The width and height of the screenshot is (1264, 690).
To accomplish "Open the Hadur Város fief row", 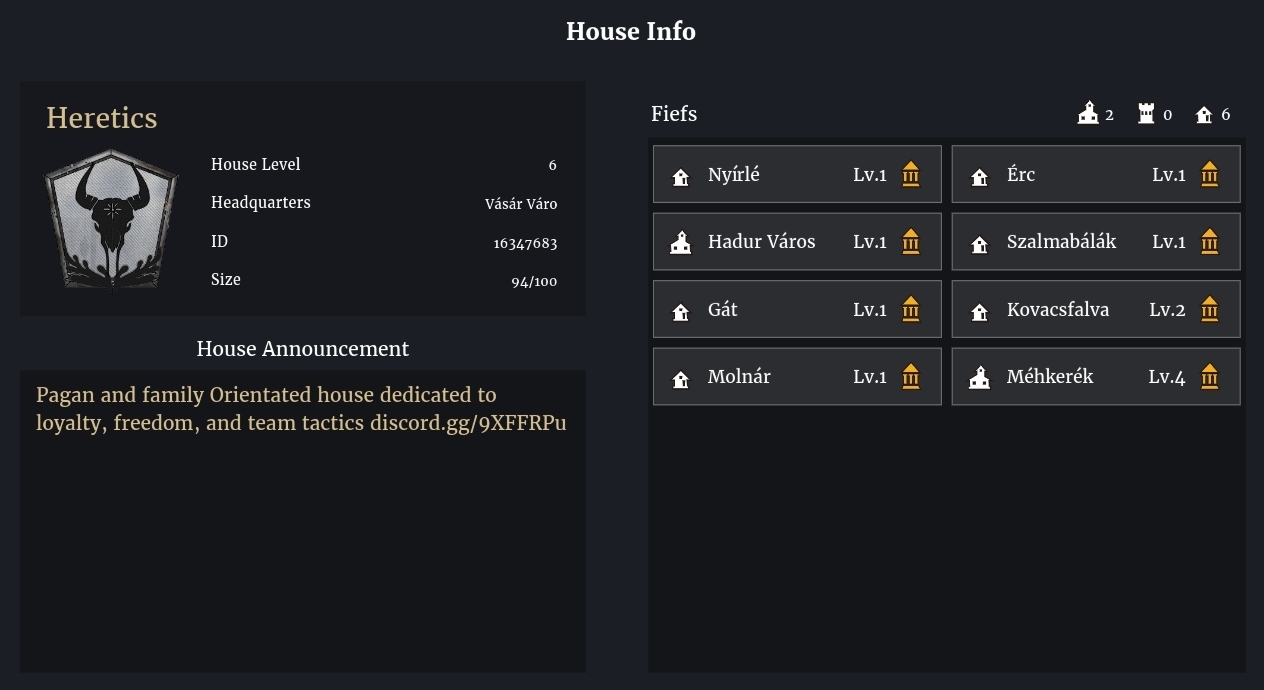I will tap(797, 242).
